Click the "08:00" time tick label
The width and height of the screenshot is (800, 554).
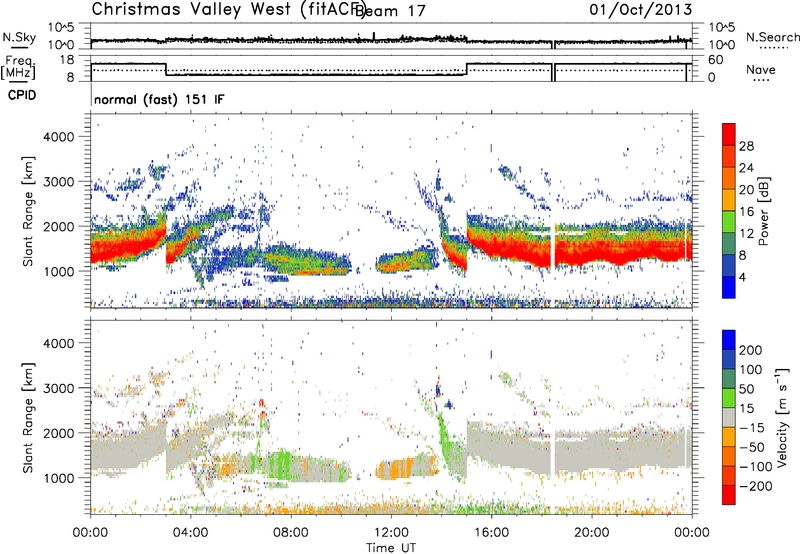pos(291,533)
